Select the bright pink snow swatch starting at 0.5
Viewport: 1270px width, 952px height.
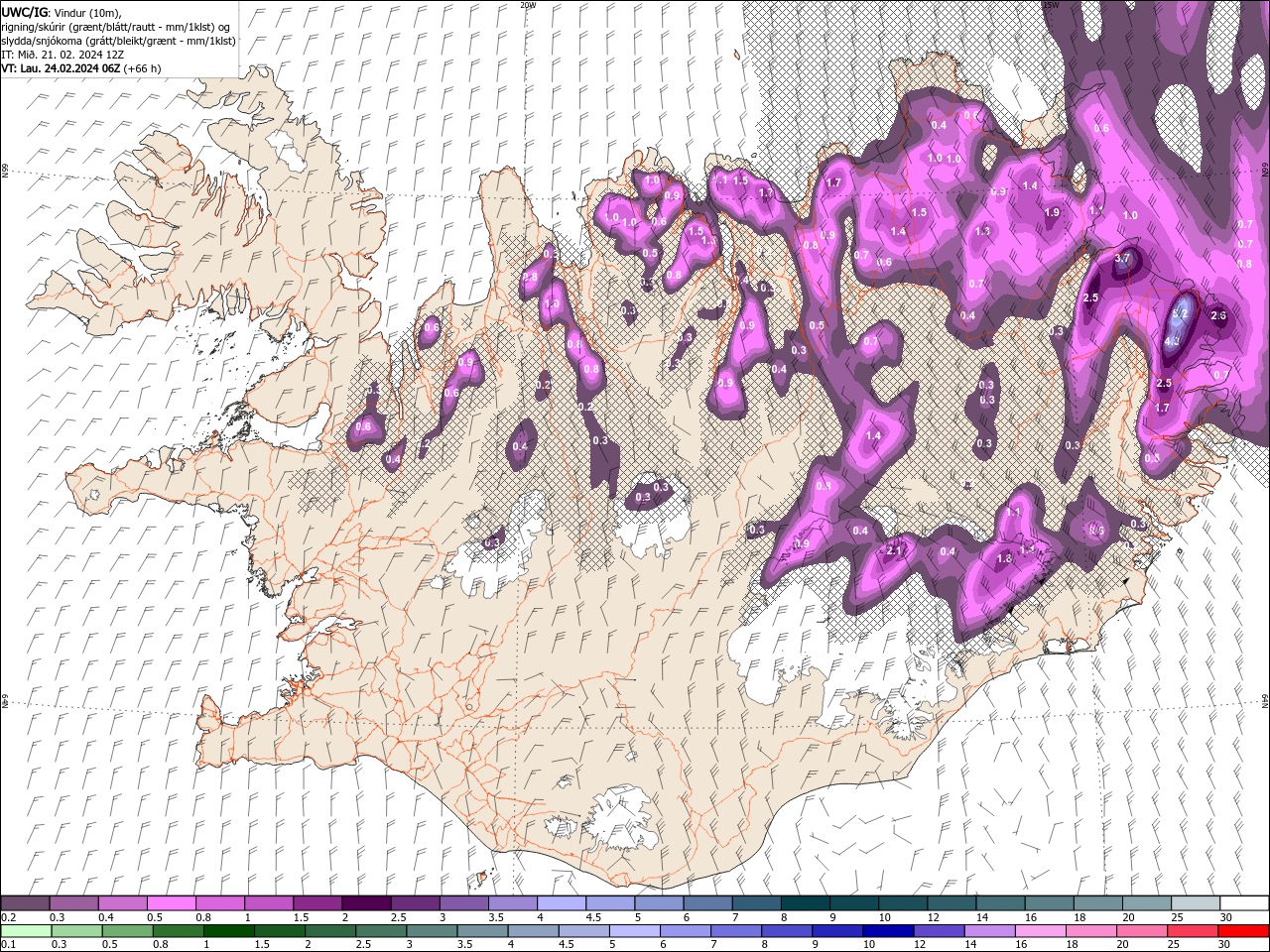(172, 903)
